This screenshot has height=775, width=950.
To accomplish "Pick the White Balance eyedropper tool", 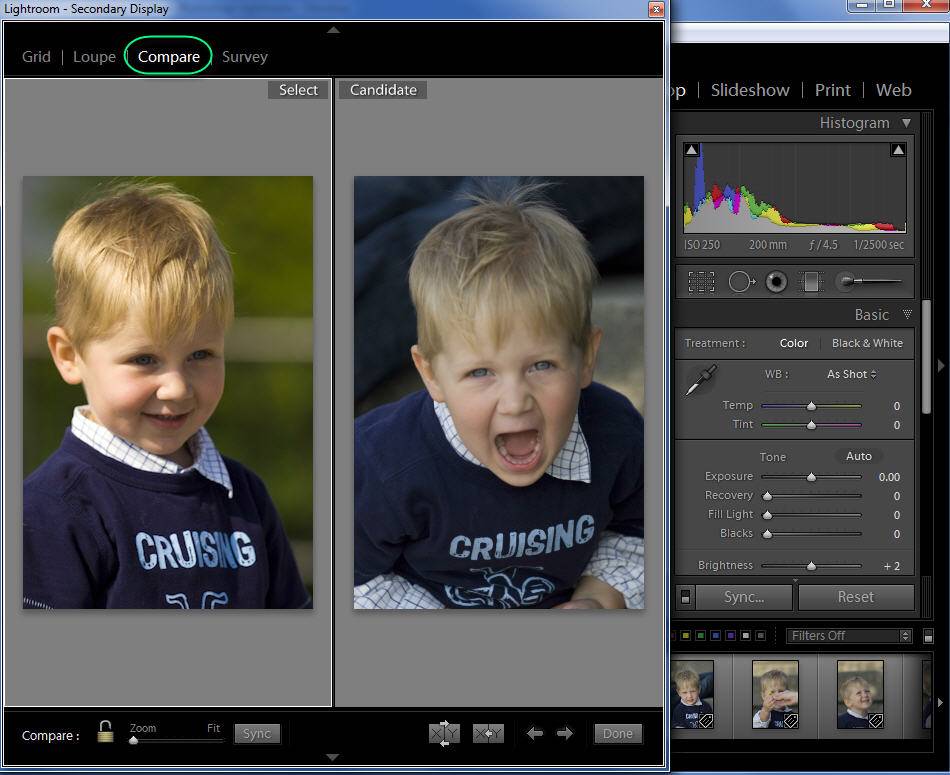I will point(702,380).
